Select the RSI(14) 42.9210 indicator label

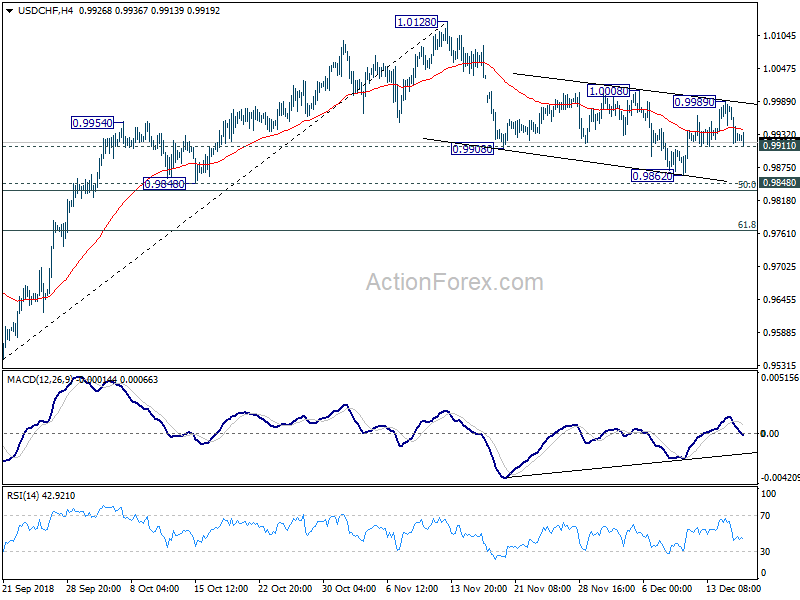click(41, 495)
